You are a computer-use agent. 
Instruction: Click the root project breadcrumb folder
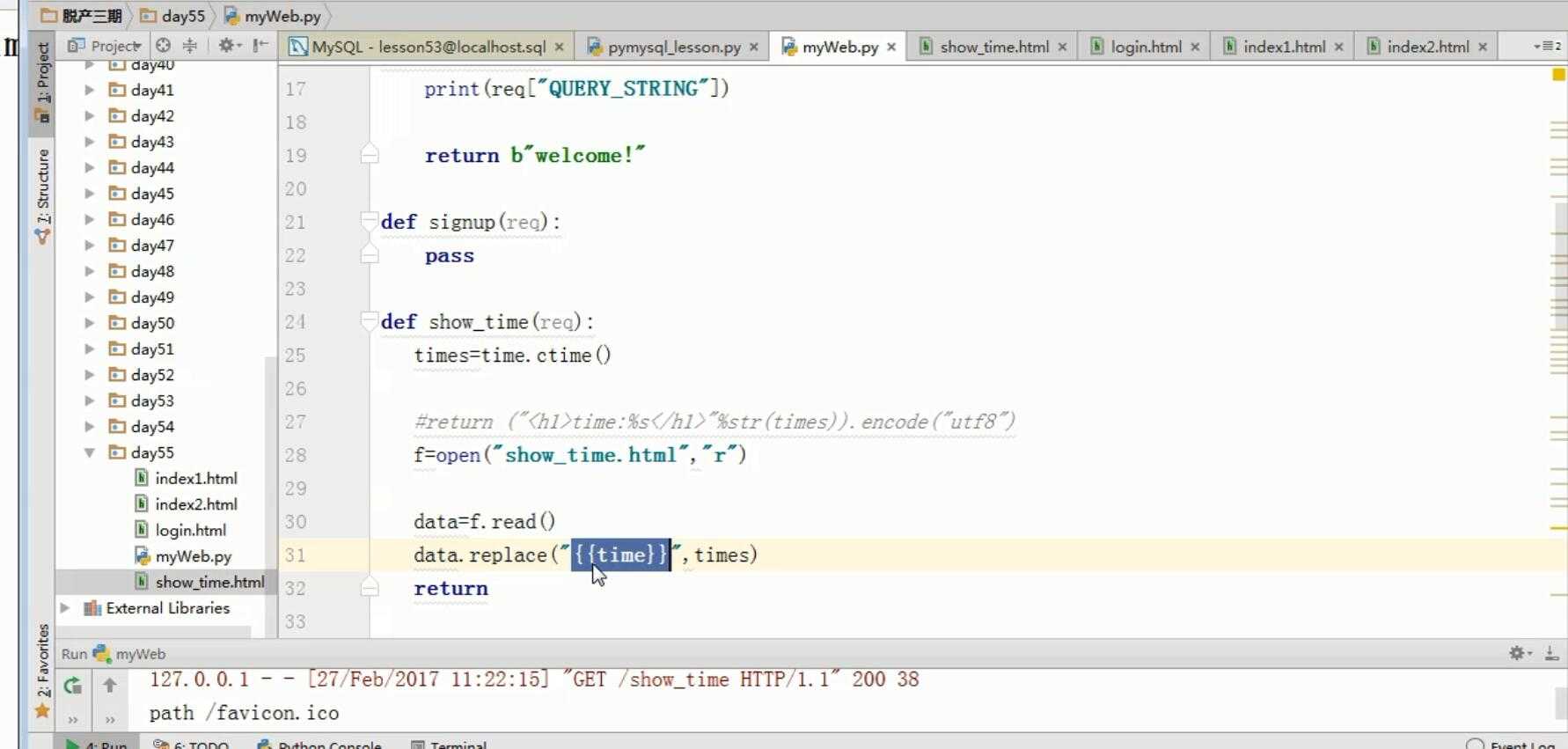pos(81,16)
